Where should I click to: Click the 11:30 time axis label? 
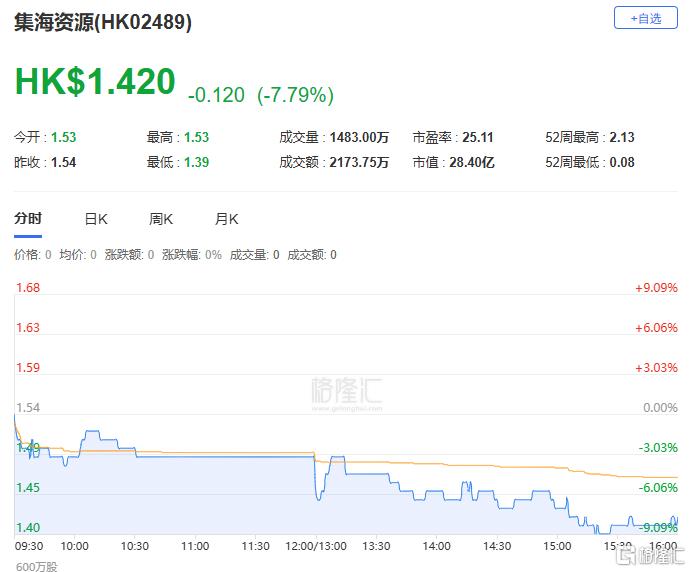pyautogui.click(x=256, y=546)
